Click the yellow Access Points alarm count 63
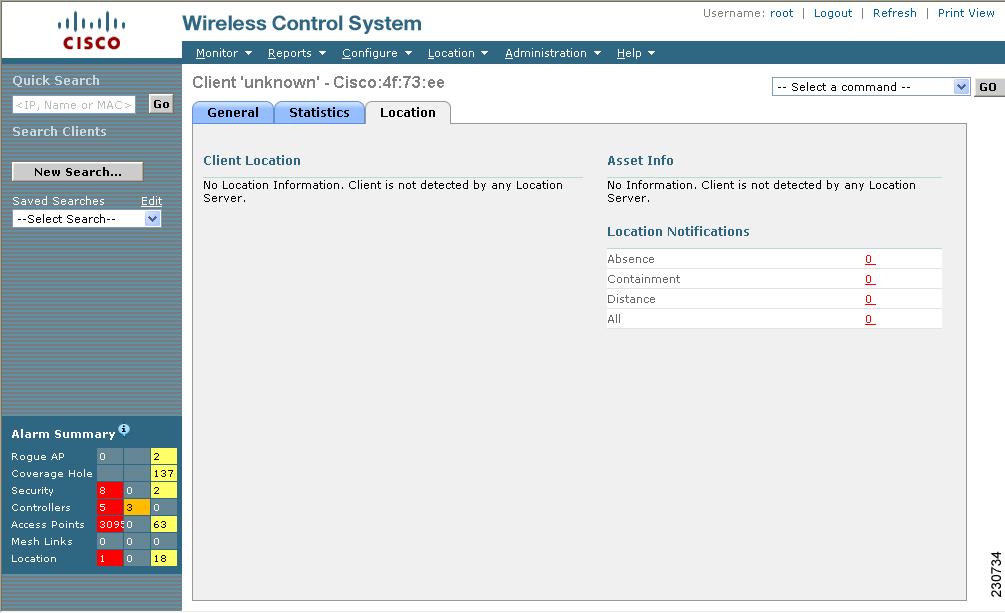 click(163, 525)
